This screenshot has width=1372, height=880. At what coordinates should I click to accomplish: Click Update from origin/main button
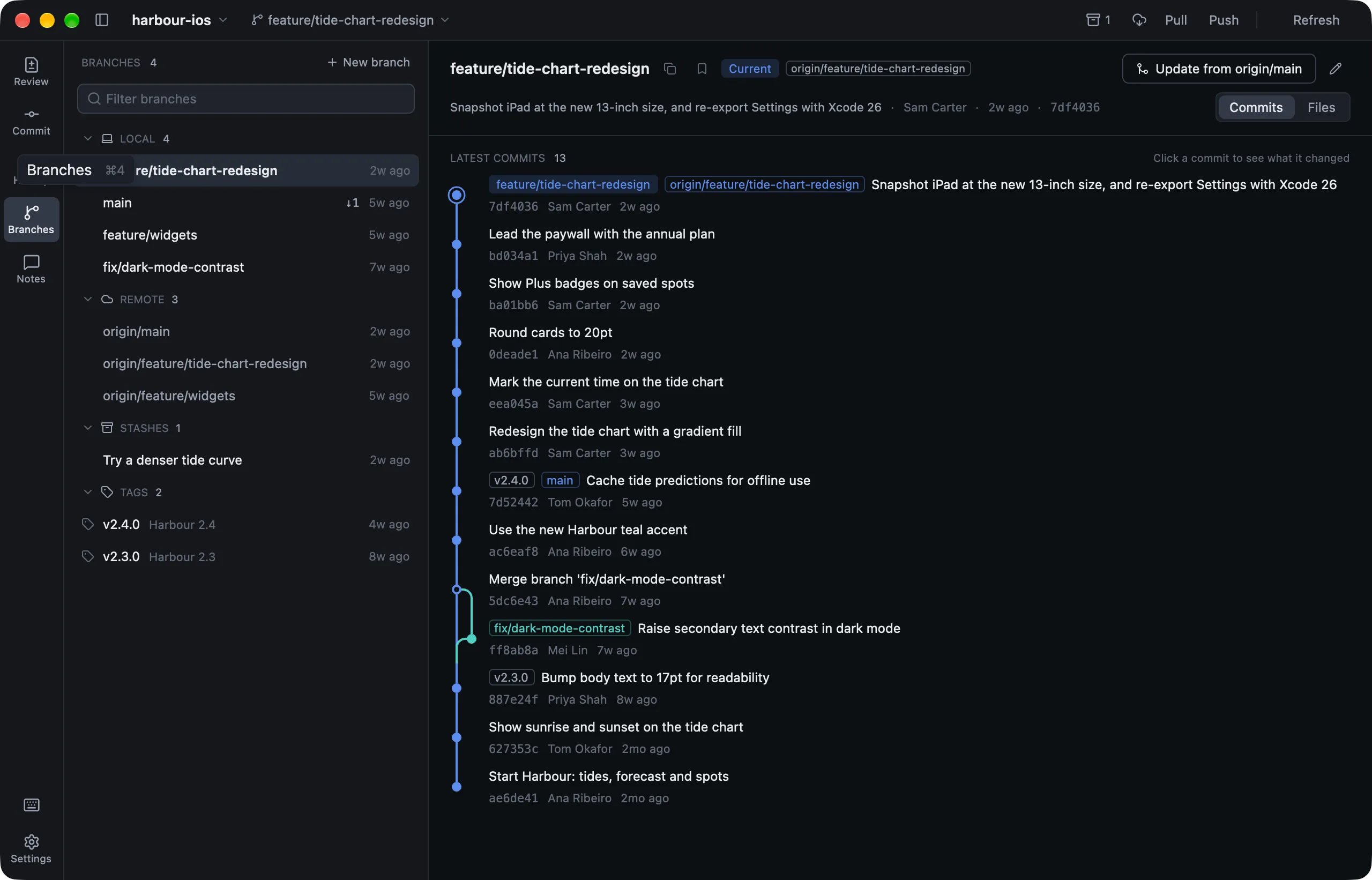coord(1219,69)
